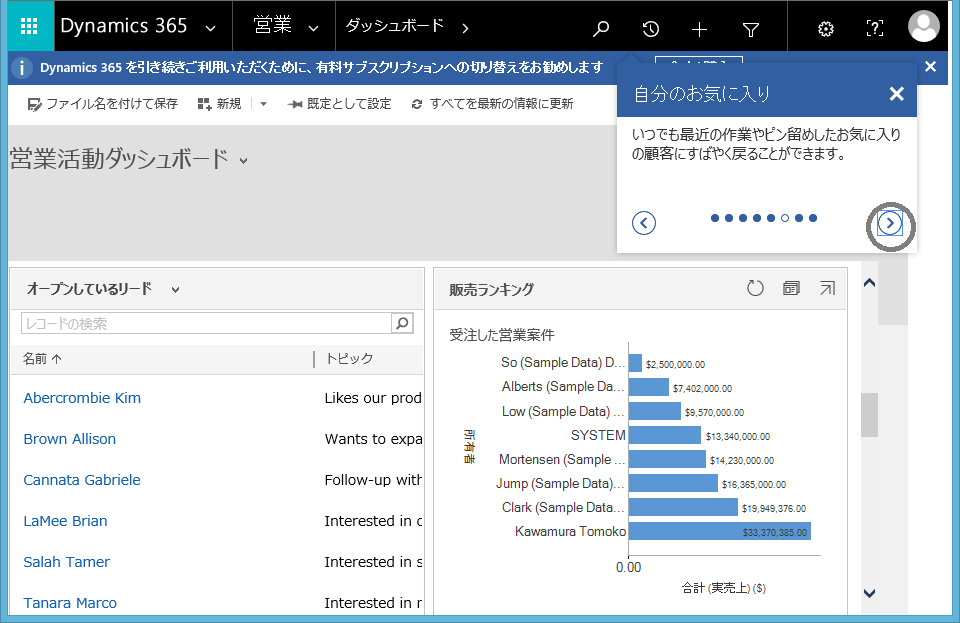Click the Mortensen (Sample chart bar
960x623 pixels.
click(x=667, y=459)
